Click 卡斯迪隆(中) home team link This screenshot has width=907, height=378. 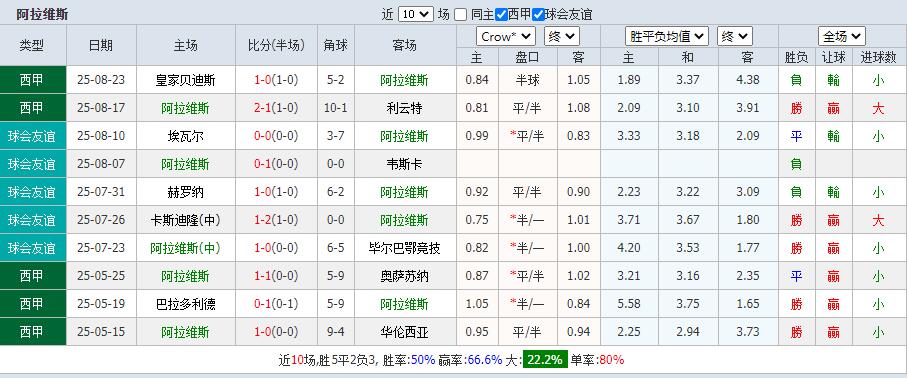coord(185,220)
